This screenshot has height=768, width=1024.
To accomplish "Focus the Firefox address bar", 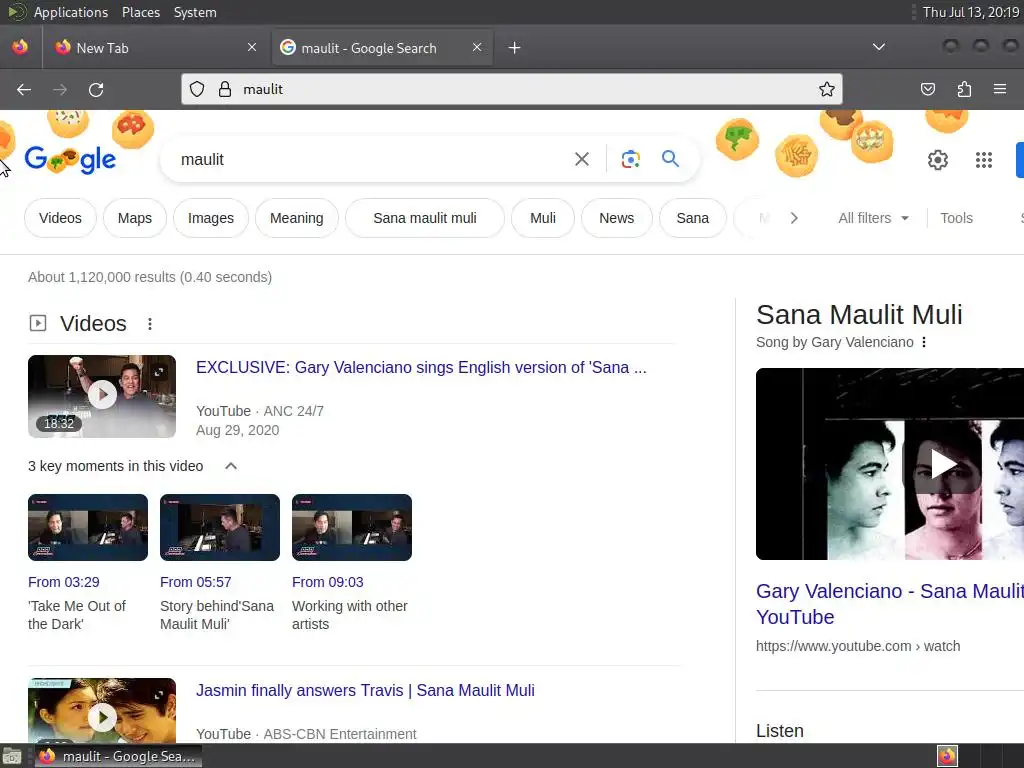I will [511, 89].
